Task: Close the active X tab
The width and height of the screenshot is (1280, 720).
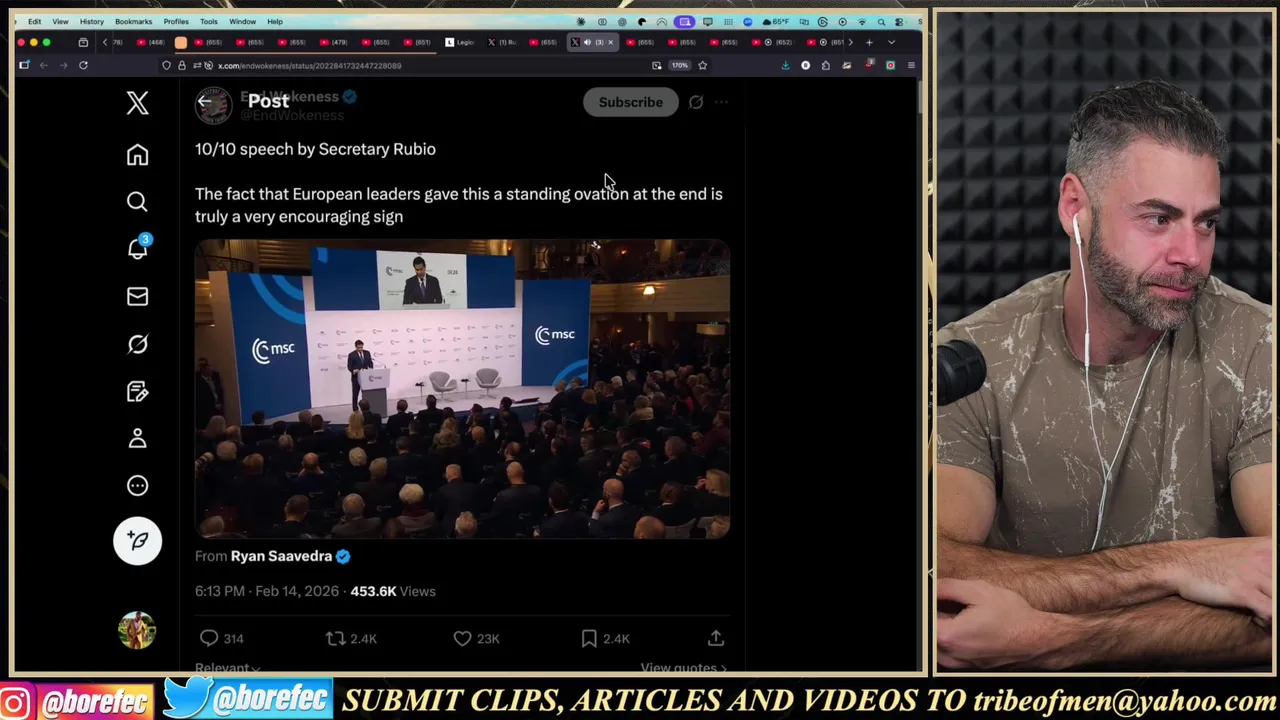Action: 610,42
